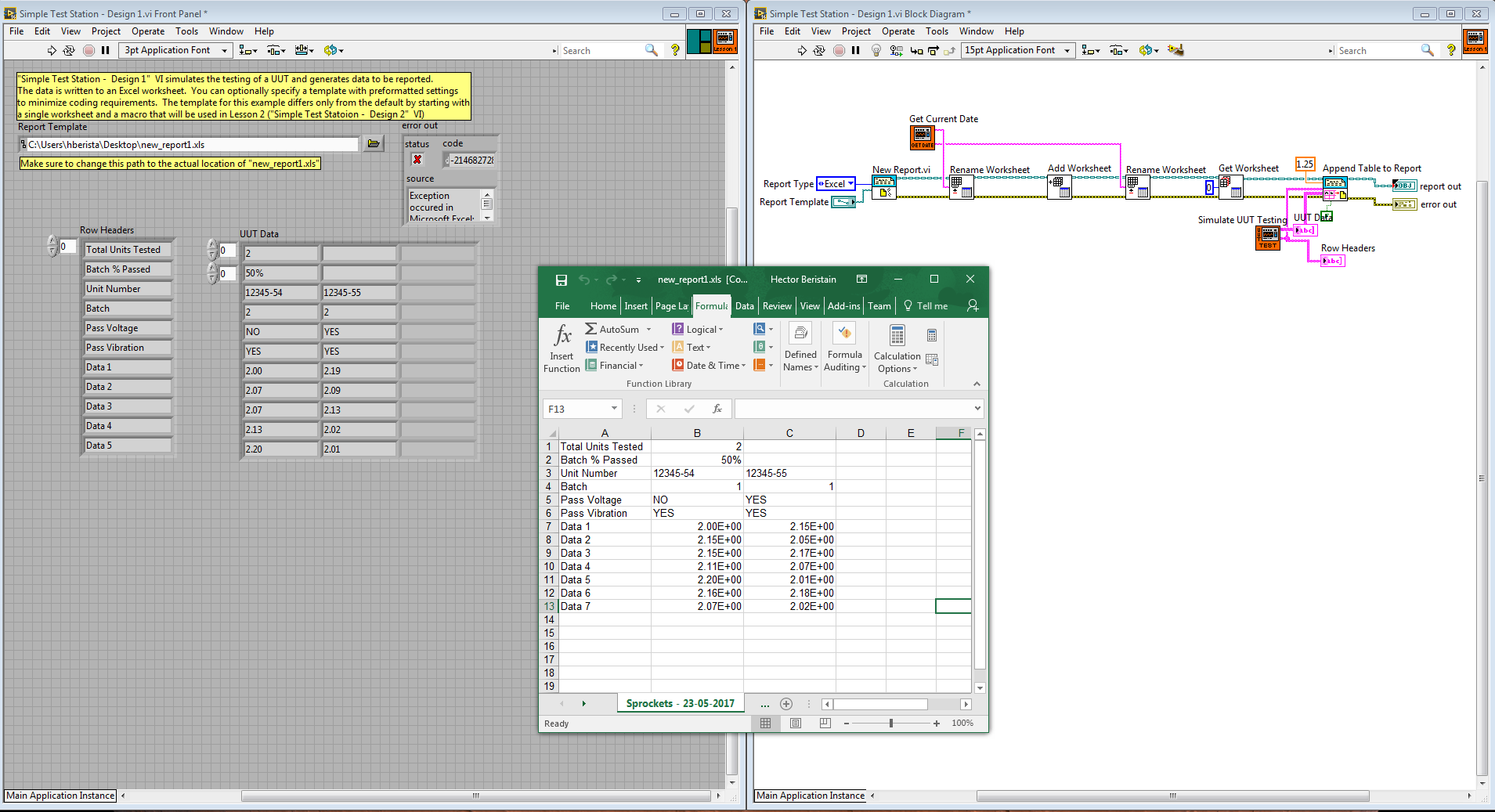Select the Add Worksheet node on diagram

pos(1060,187)
